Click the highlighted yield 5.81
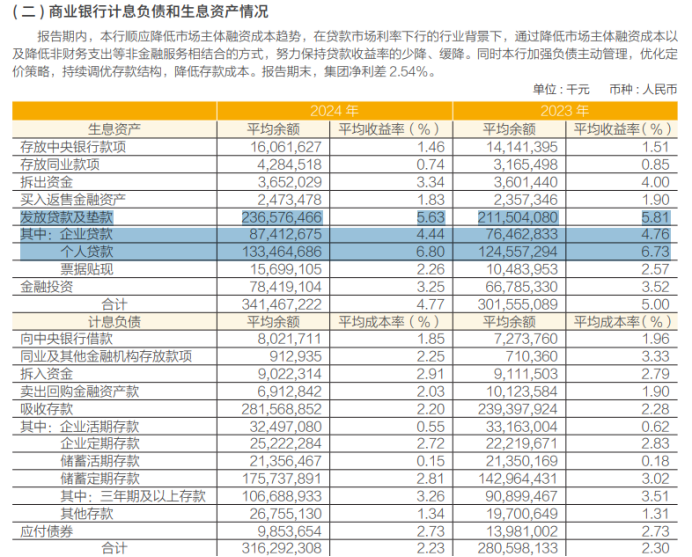692x557 pixels. (x=656, y=217)
